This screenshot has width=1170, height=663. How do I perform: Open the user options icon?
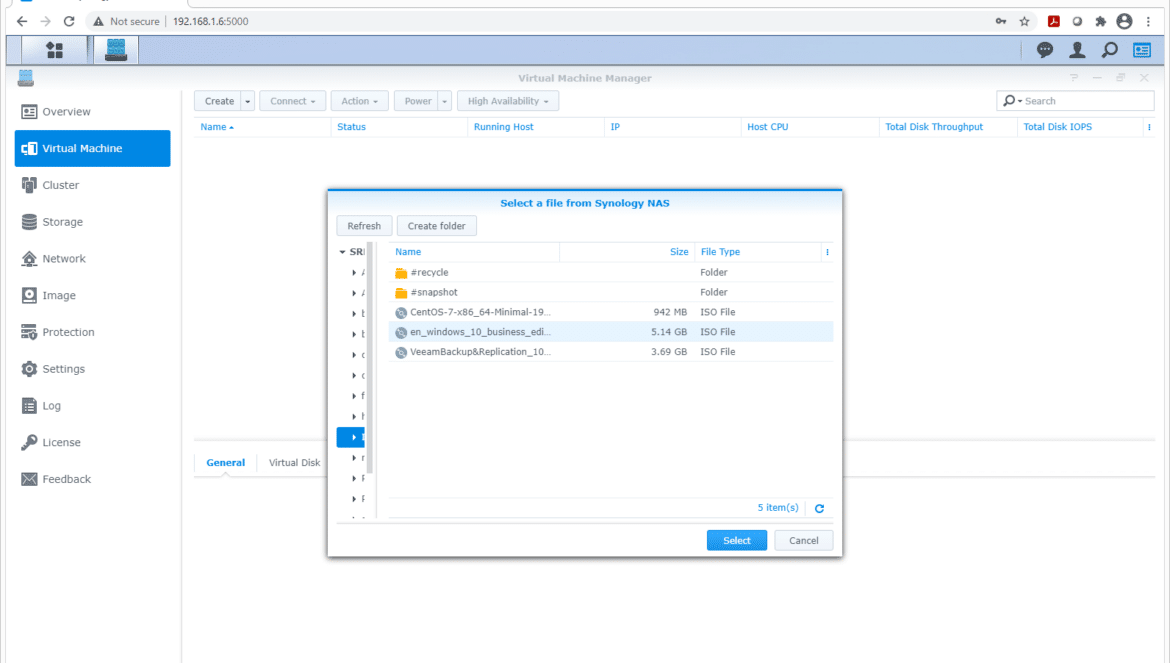(1077, 50)
